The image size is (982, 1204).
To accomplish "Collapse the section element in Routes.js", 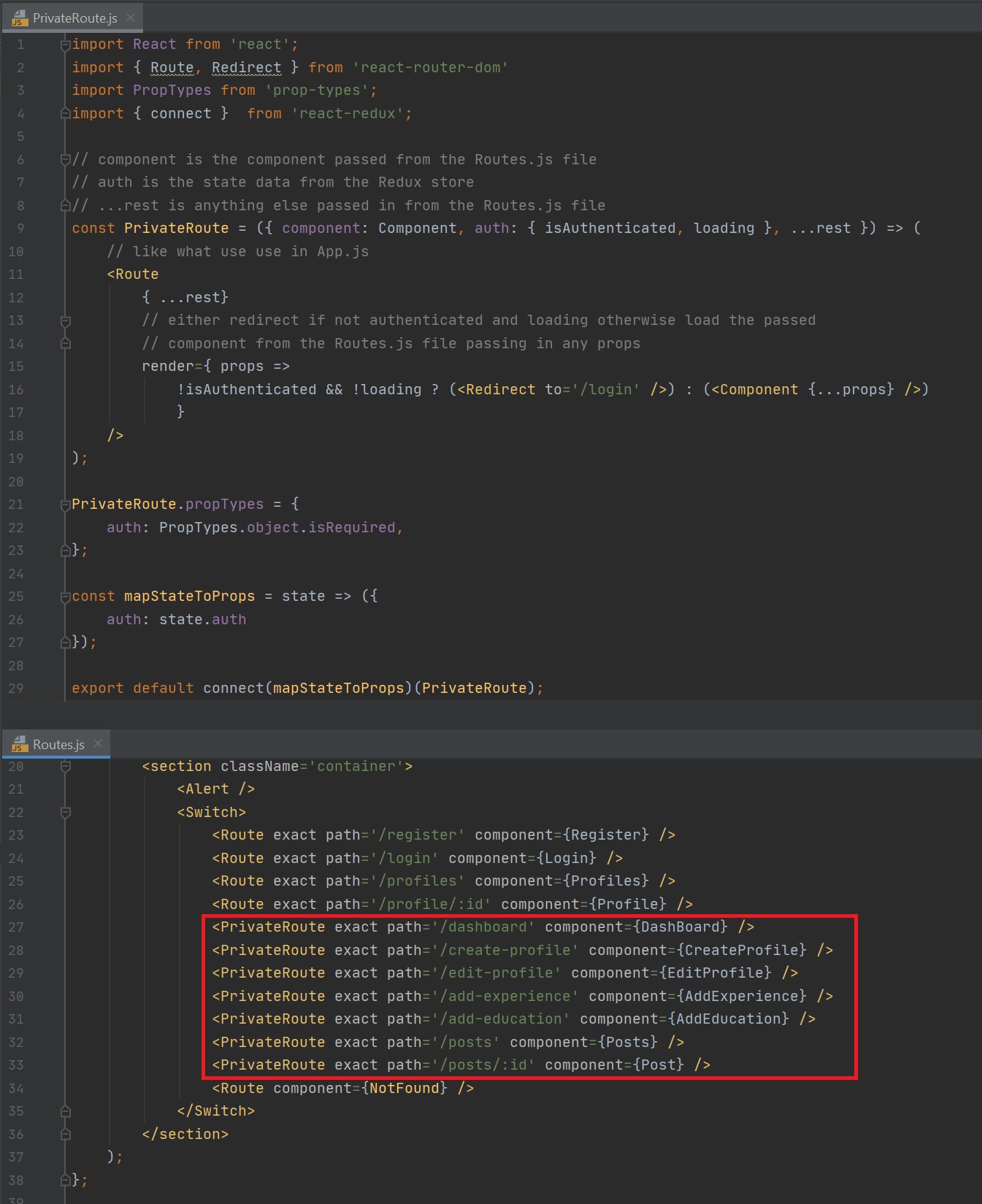I will click(x=66, y=767).
